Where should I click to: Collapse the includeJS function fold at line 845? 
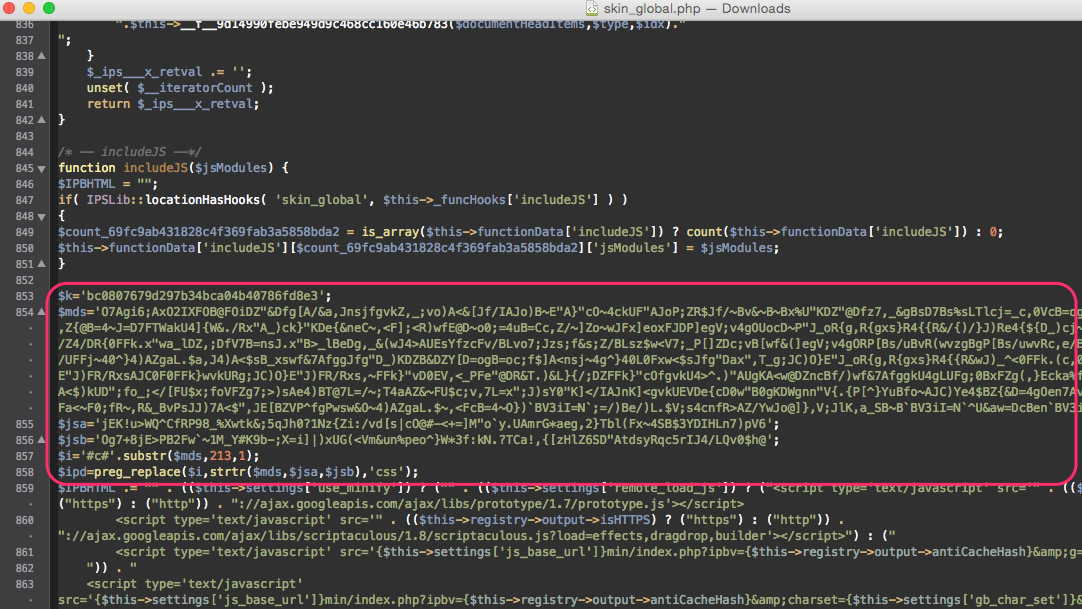(42, 168)
